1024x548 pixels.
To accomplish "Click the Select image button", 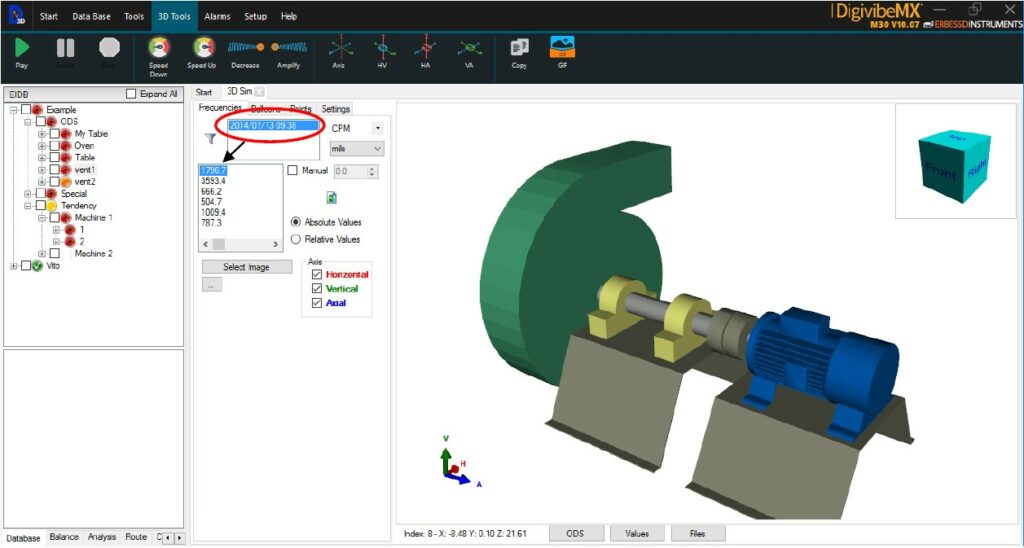I will [x=247, y=267].
